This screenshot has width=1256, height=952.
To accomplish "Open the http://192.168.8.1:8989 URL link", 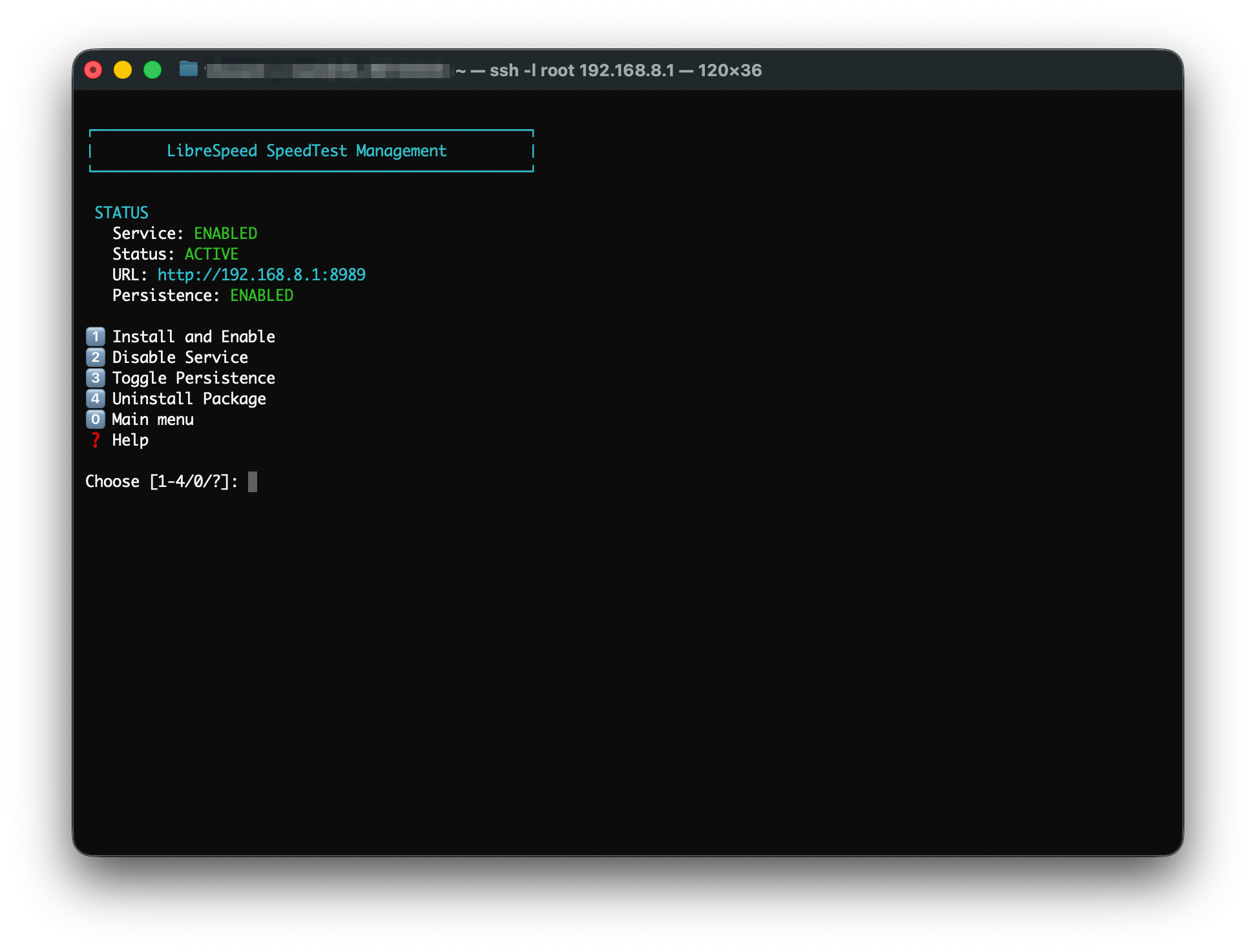I will 261,274.
